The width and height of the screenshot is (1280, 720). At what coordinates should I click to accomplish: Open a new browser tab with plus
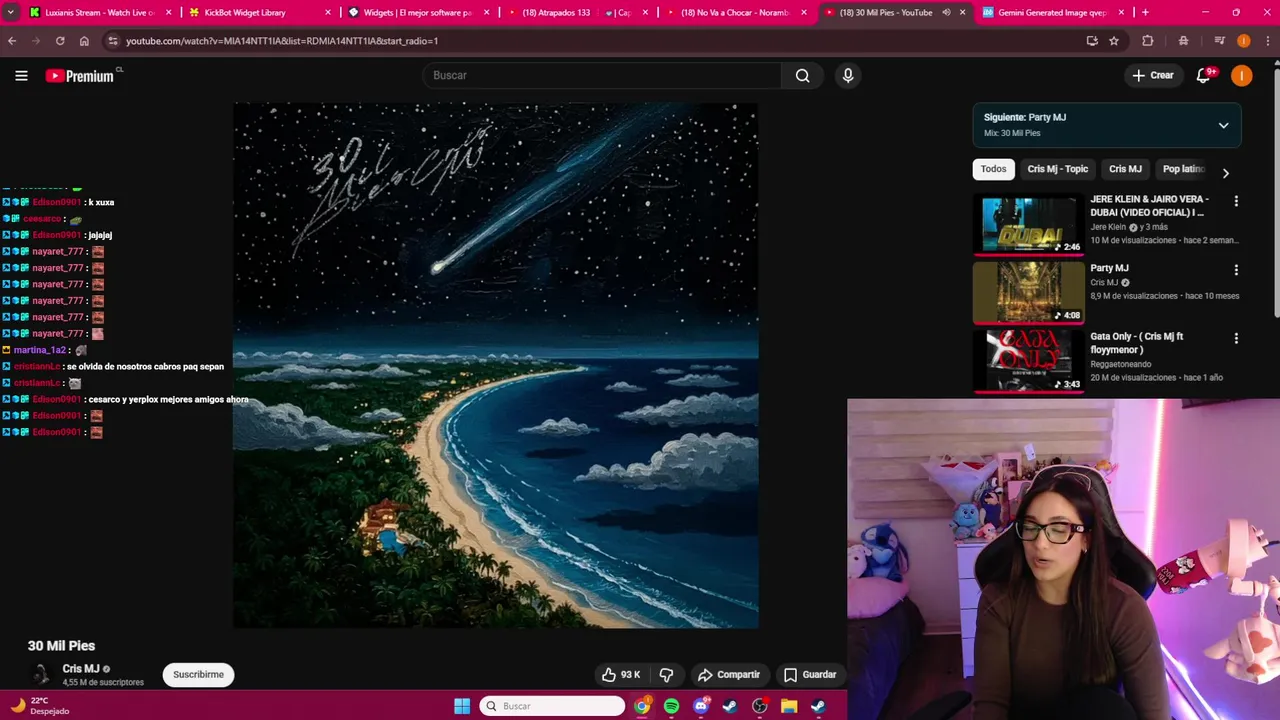pyautogui.click(x=1145, y=12)
